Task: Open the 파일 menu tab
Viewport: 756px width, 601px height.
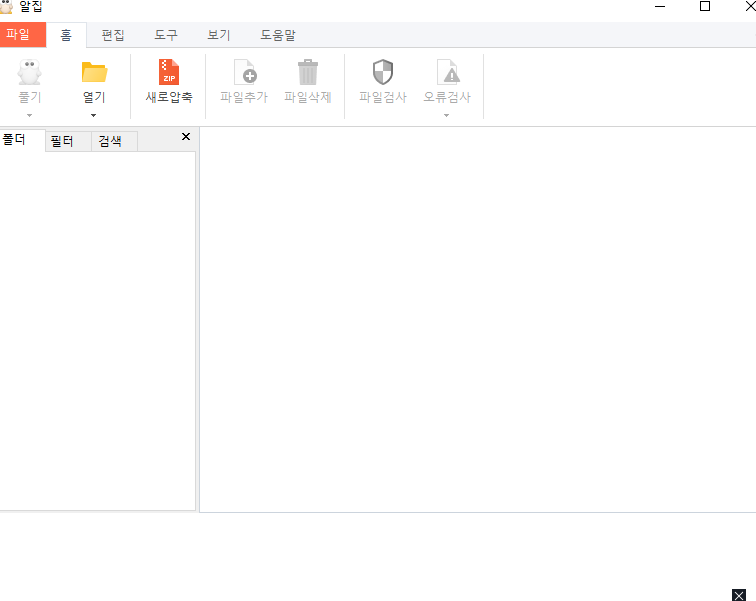Action: click(x=23, y=35)
